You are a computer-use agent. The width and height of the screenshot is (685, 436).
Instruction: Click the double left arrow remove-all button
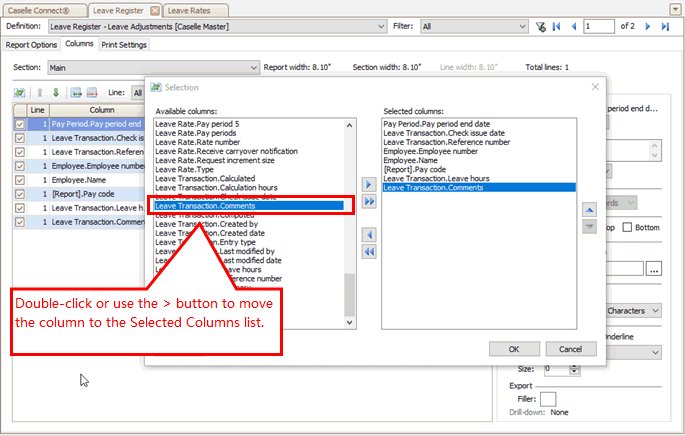[x=369, y=252]
